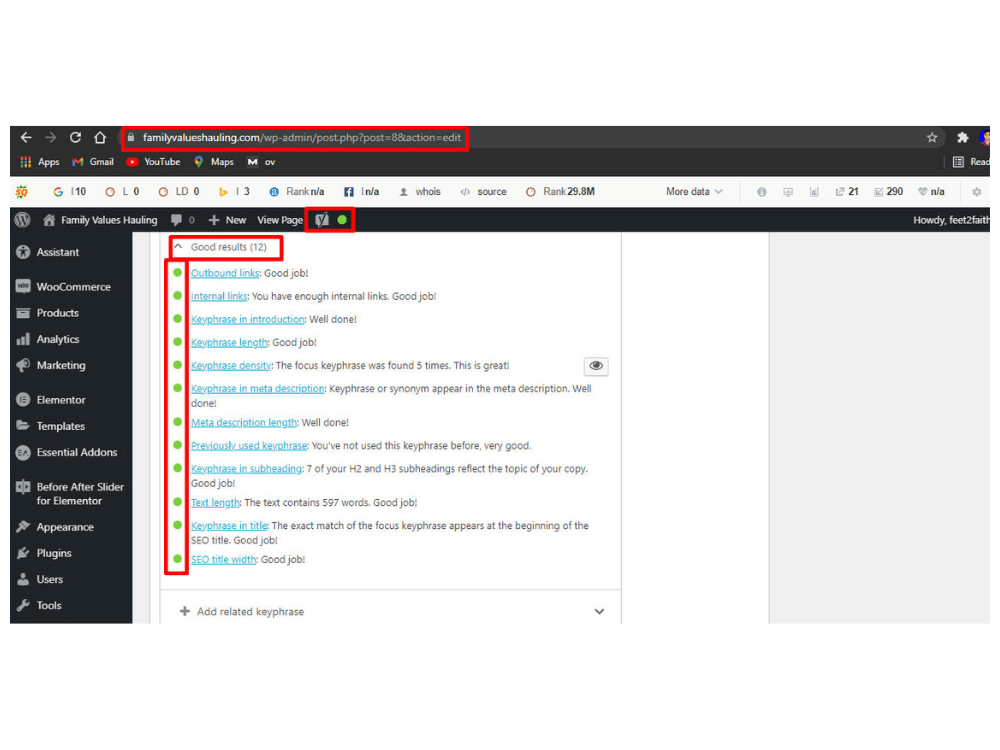Open the SEOquake density report icon

pyautogui.click(x=814, y=191)
